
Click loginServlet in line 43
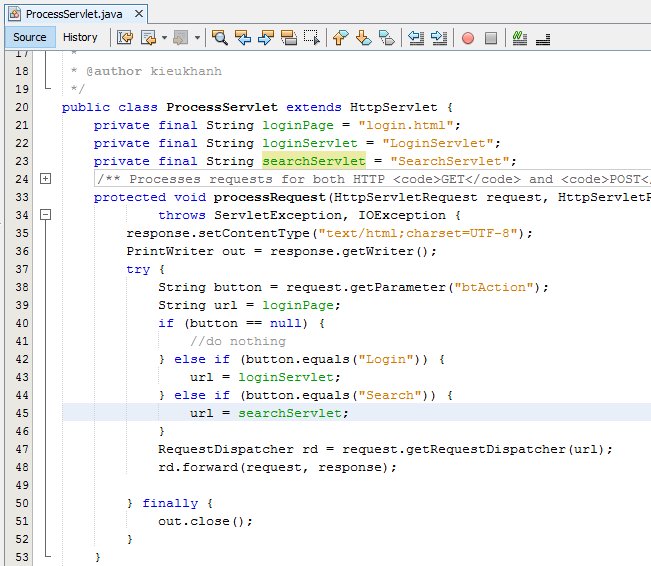coord(286,377)
